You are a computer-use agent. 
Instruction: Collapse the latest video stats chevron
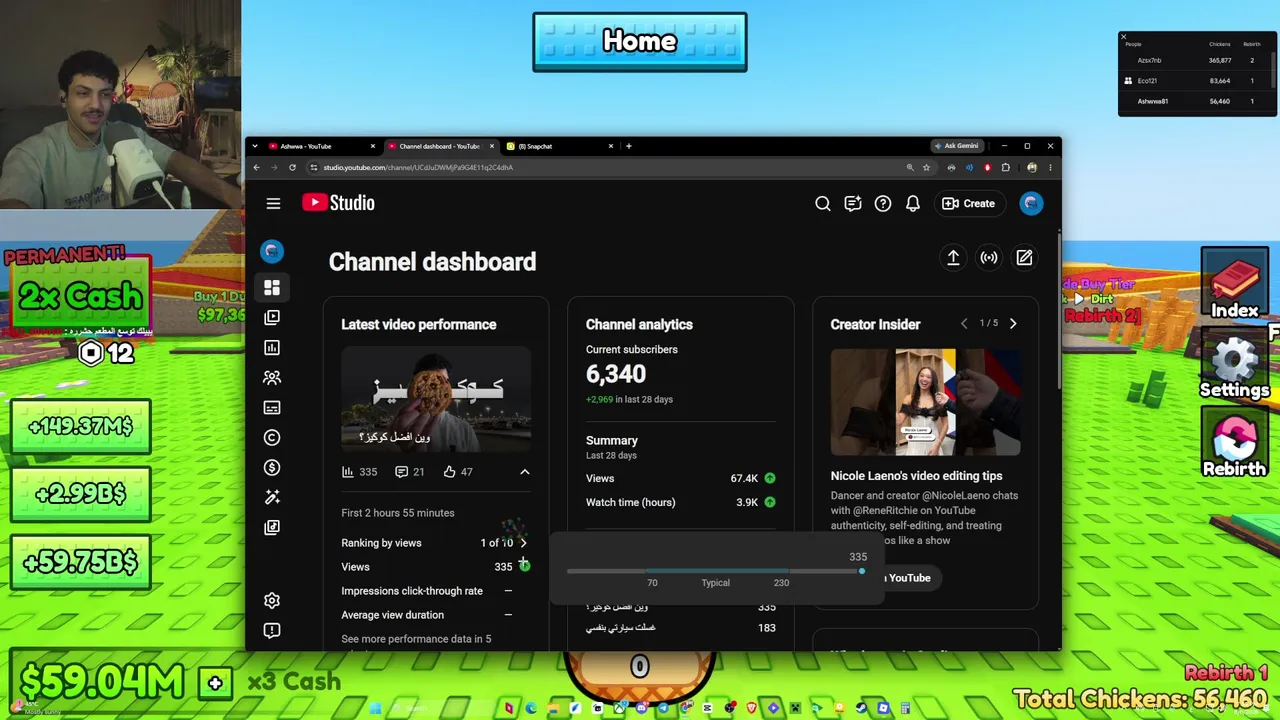click(524, 472)
